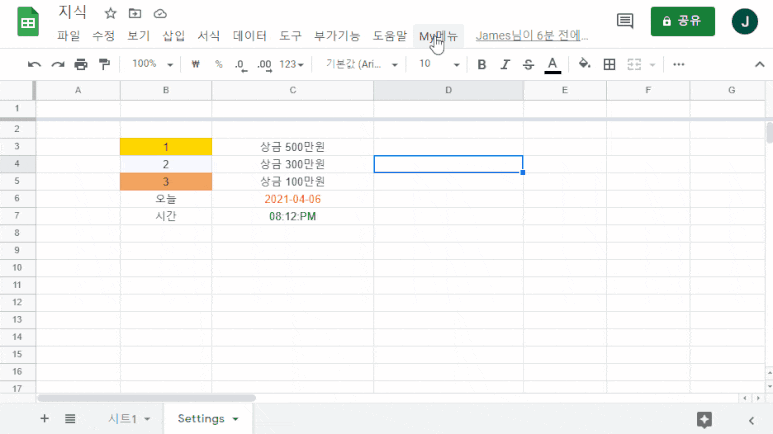Toggle italic formatting
773x434 pixels.
pyautogui.click(x=505, y=65)
